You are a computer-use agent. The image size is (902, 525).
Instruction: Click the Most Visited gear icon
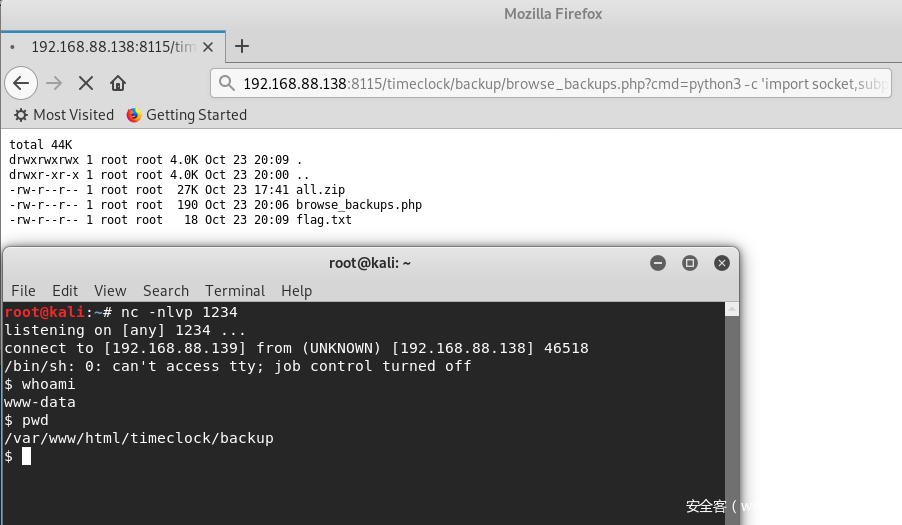21,115
